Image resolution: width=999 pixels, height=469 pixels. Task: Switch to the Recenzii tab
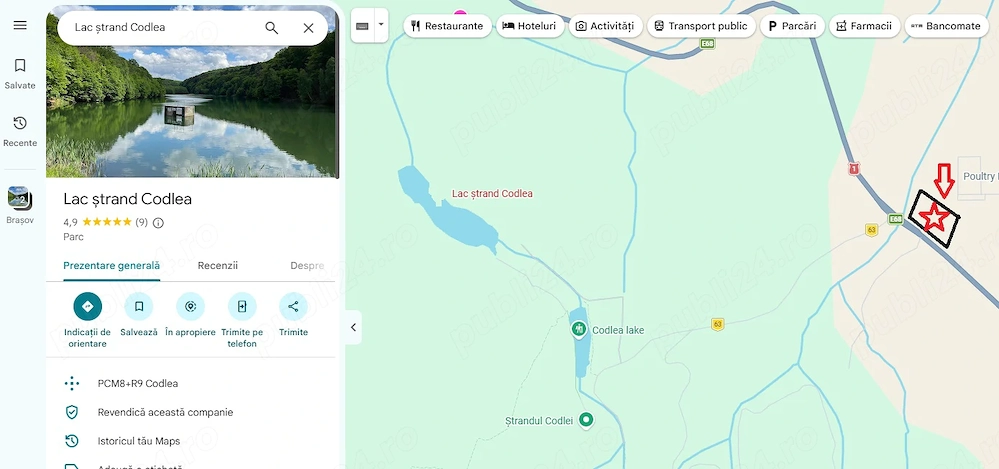(217, 266)
